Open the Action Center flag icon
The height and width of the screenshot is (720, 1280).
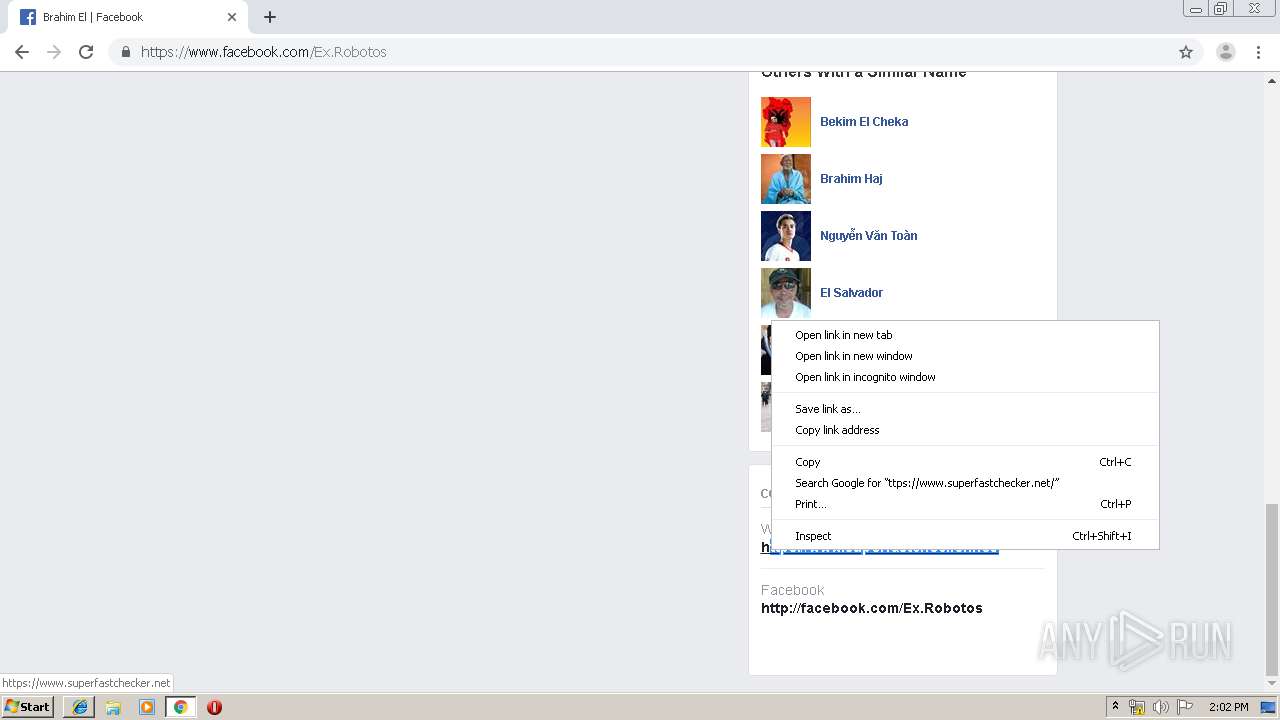(1185, 707)
